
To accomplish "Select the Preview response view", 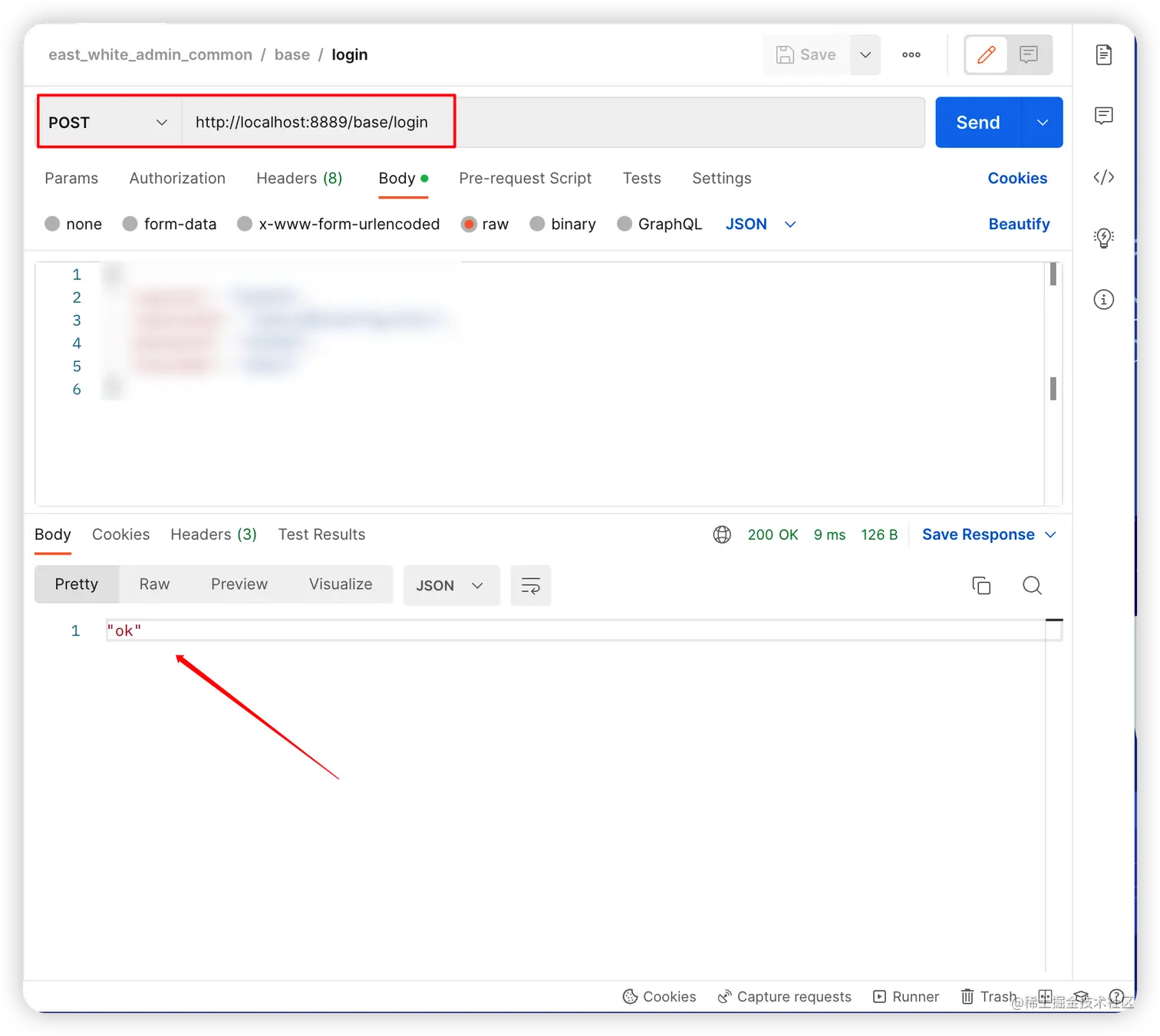I will tap(239, 584).
